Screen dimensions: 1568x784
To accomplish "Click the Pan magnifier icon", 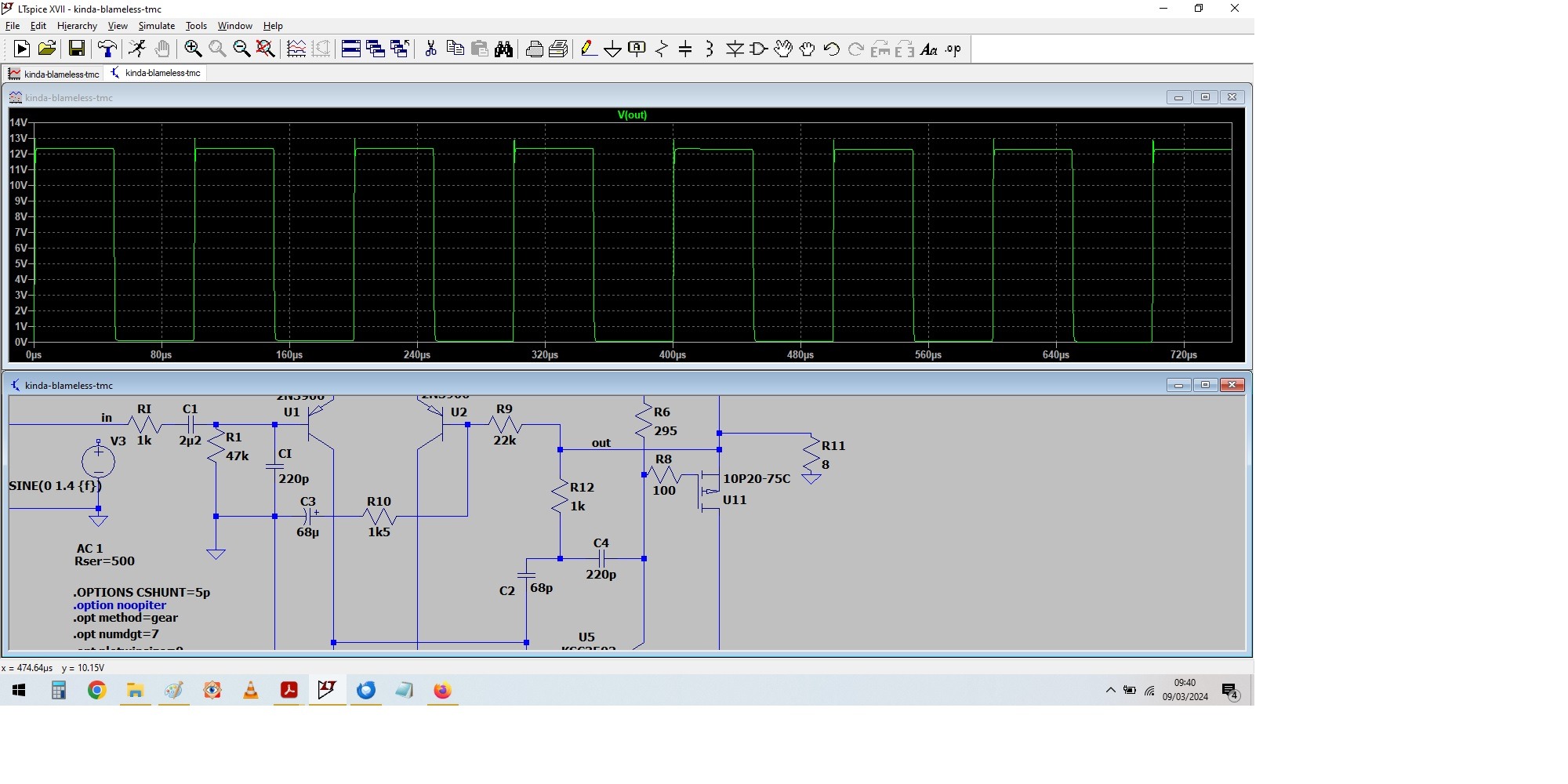I will [x=217, y=49].
